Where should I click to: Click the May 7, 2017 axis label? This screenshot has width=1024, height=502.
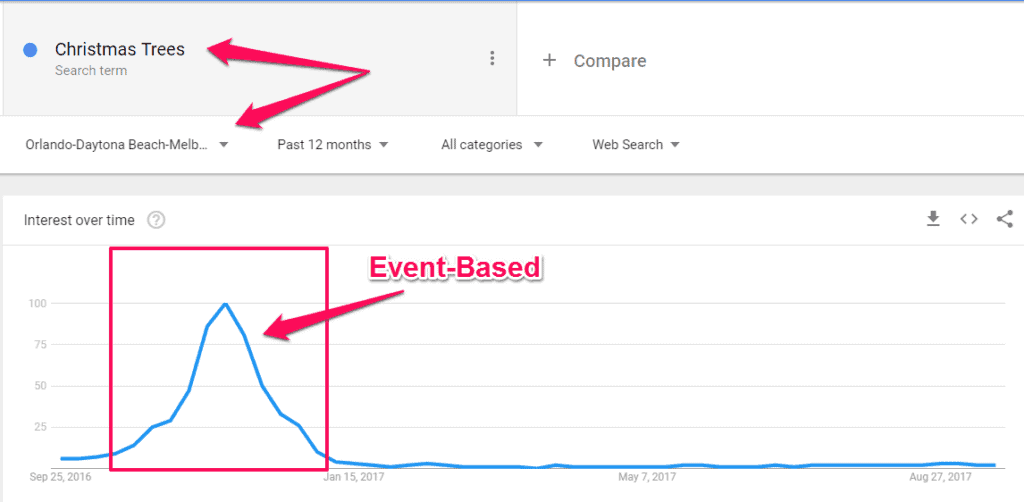point(647,478)
